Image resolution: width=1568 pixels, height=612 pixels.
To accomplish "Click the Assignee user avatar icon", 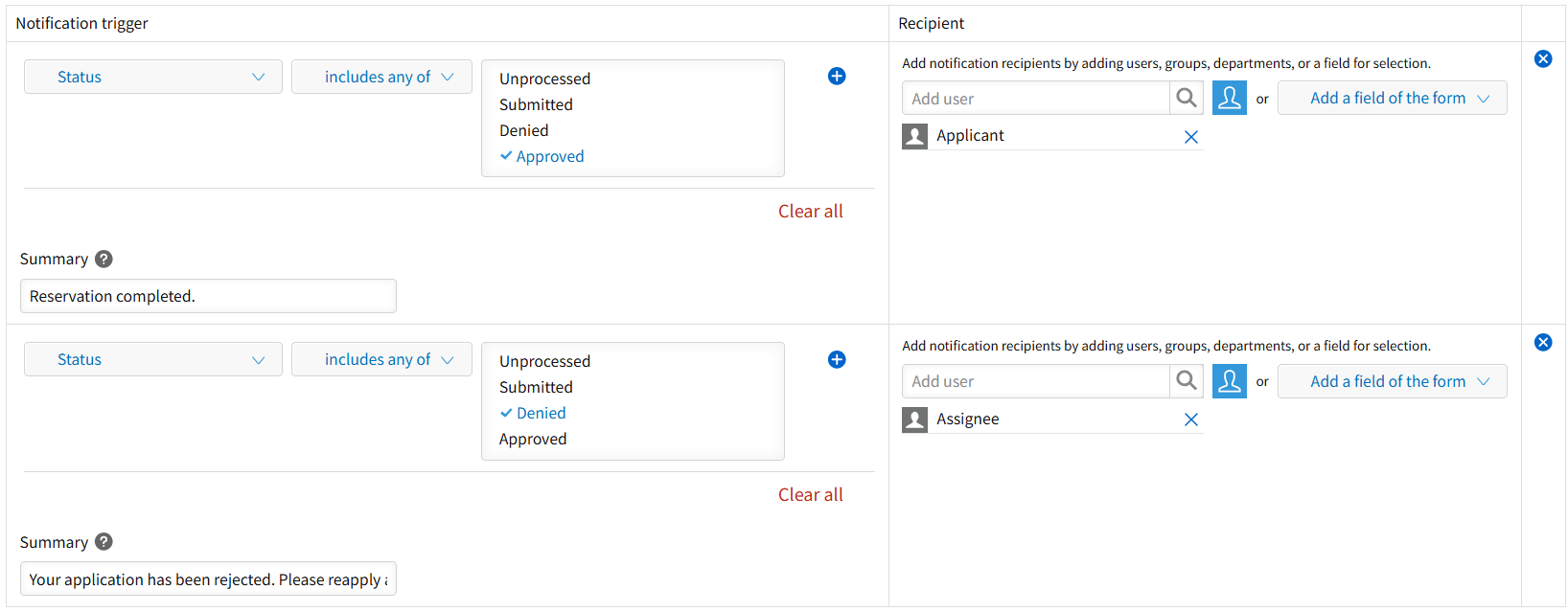I will pyautogui.click(x=915, y=419).
